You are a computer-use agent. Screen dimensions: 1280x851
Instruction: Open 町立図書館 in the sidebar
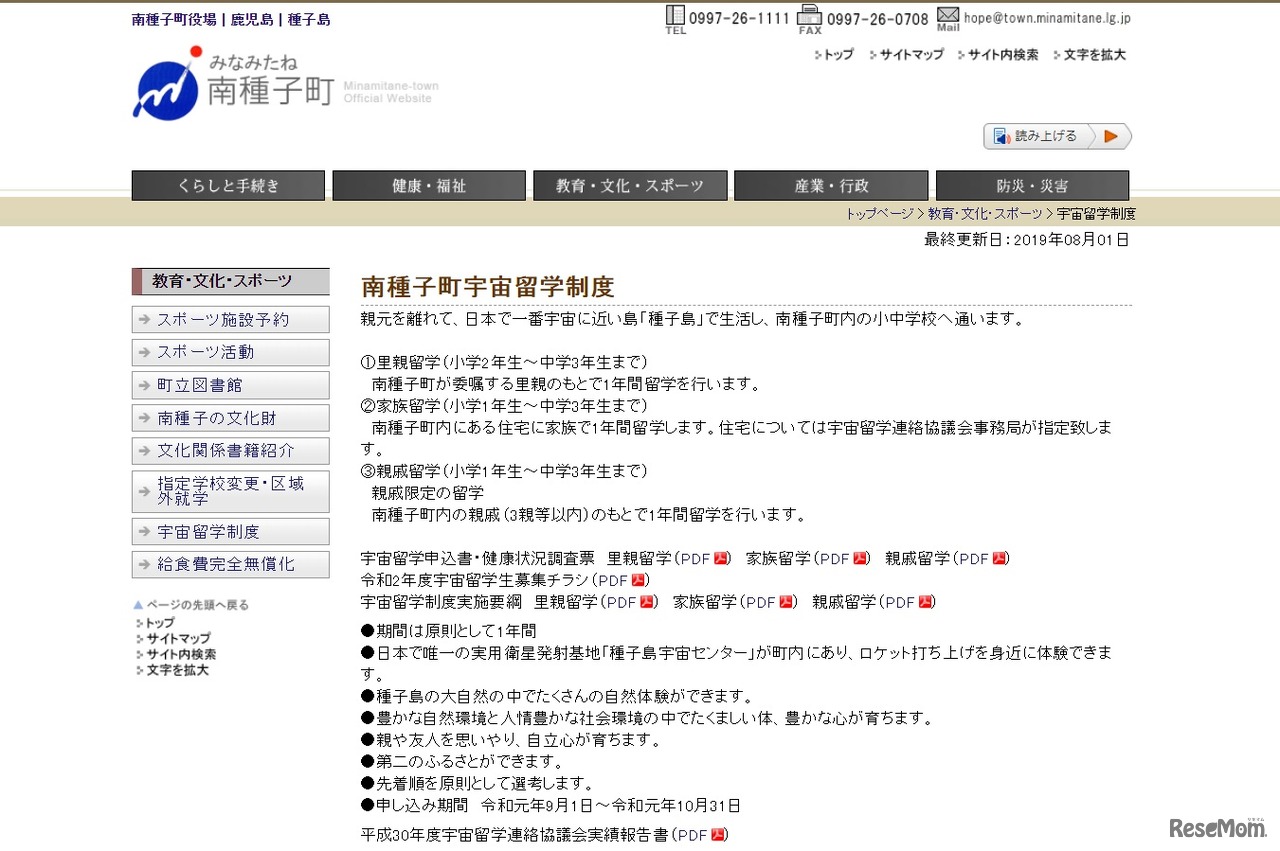click(230, 385)
